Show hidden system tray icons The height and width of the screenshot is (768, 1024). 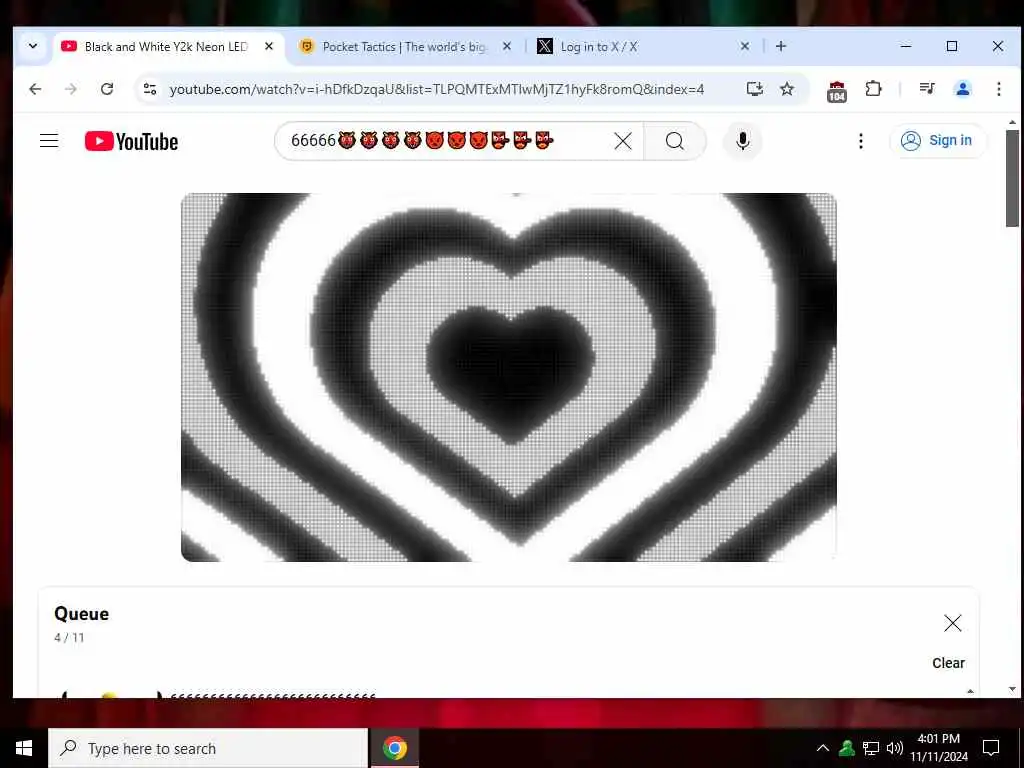823,748
